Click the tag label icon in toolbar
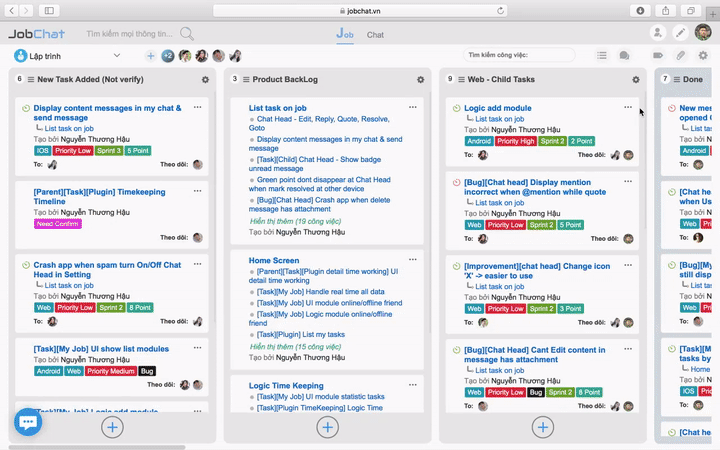Screen dimensions: 720x450 (x=658, y=56)
